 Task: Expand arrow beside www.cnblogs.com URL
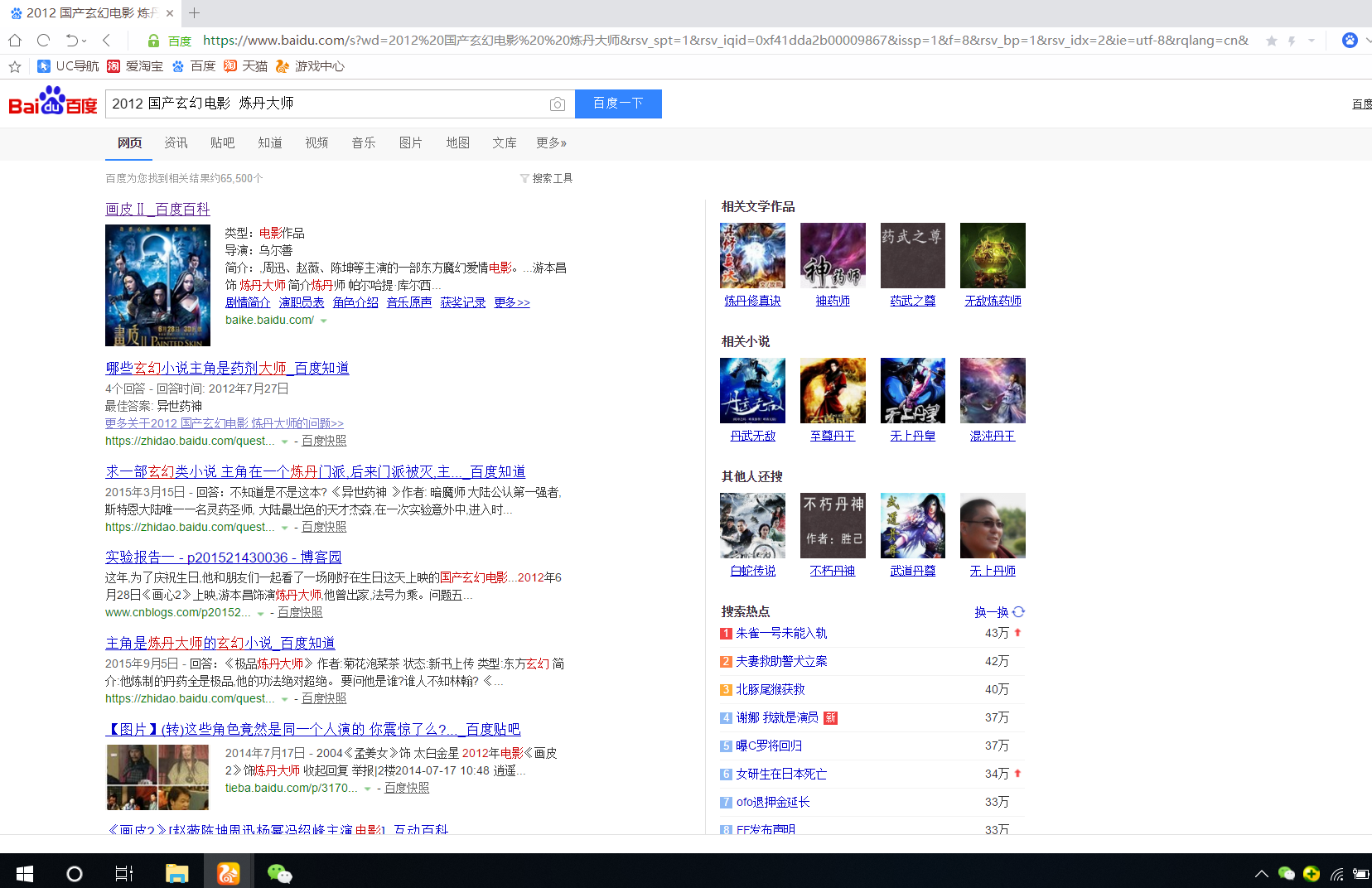click(261, 613)
